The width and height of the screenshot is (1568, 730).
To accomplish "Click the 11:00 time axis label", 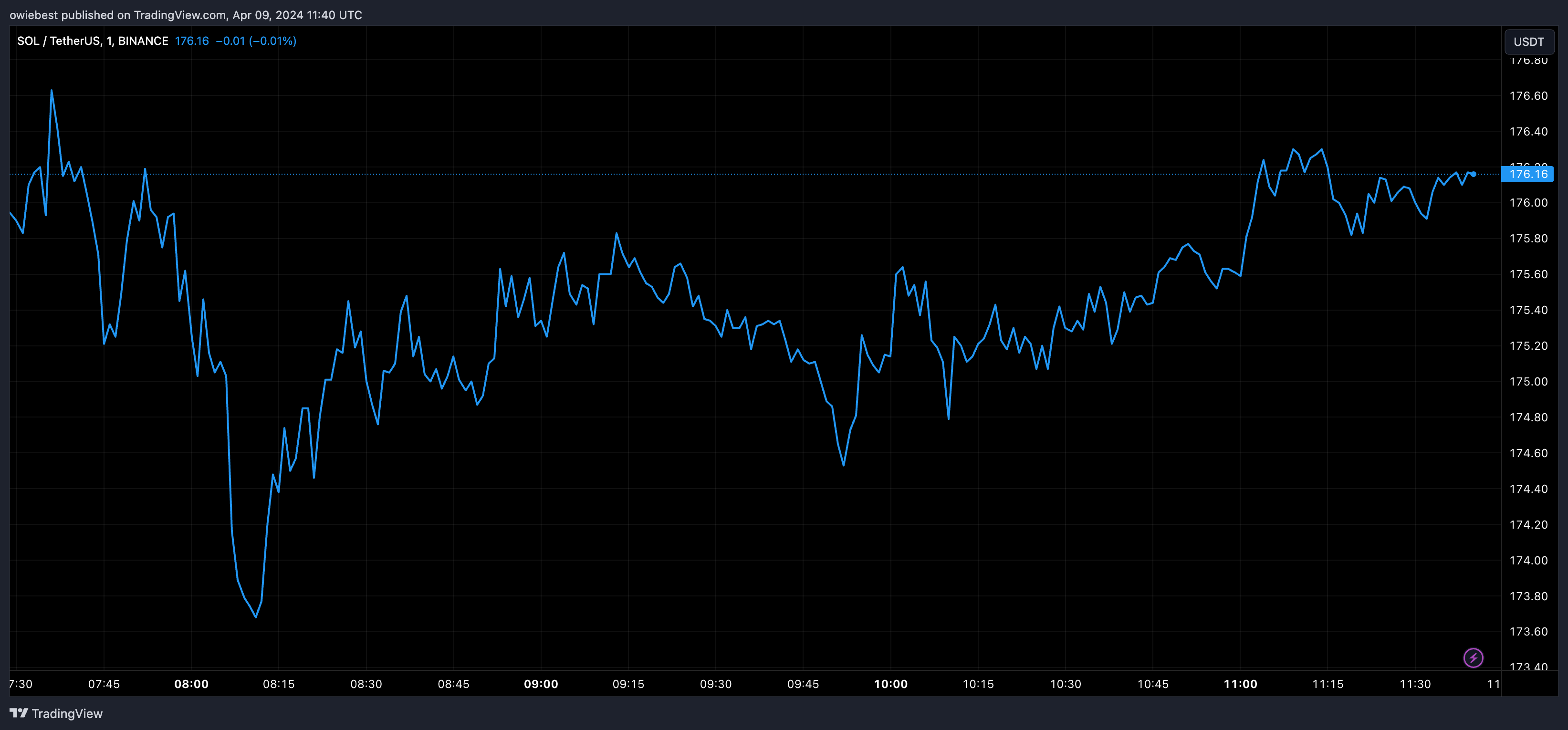I will click(x=1241, y=684).
